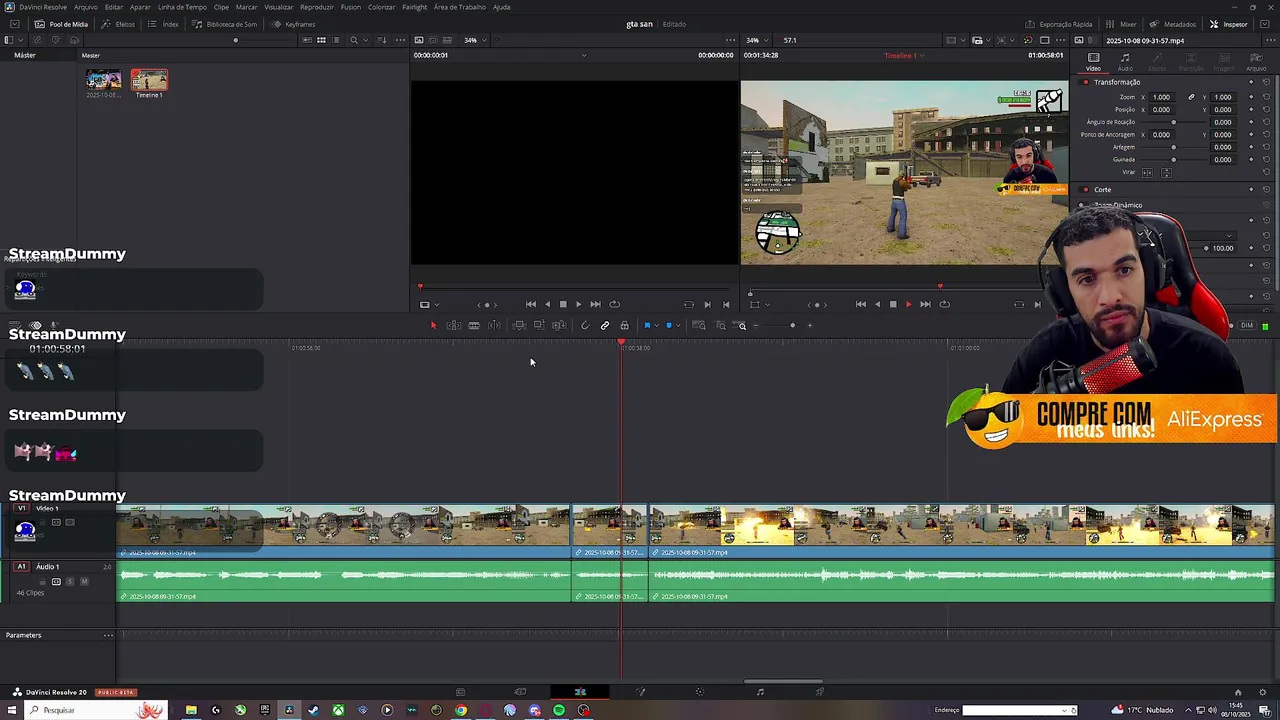Open the Mixer panel
The image size is (1280, 720).
coord(1122,24)
